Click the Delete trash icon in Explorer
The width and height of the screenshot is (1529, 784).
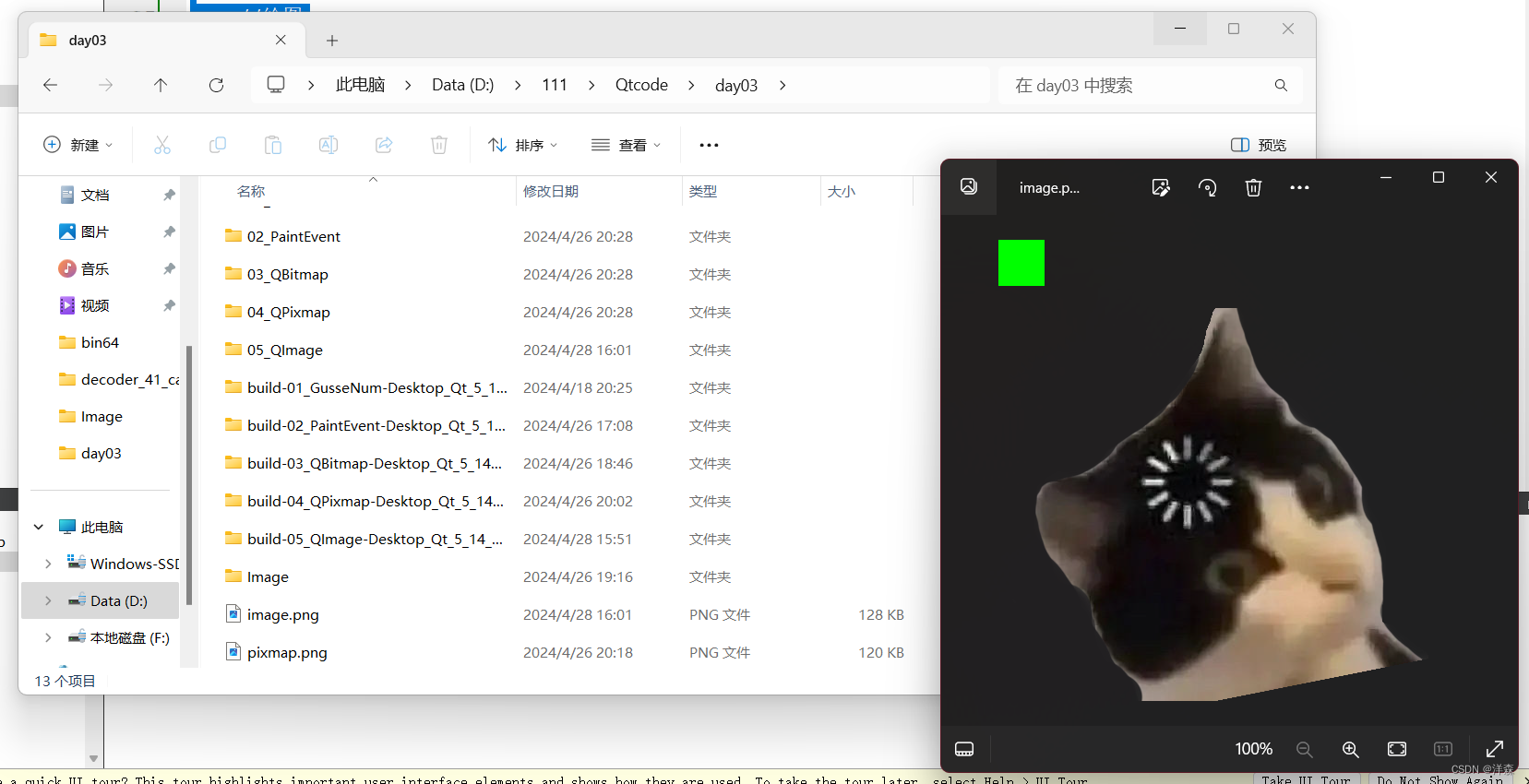click(x=439, y=145)
